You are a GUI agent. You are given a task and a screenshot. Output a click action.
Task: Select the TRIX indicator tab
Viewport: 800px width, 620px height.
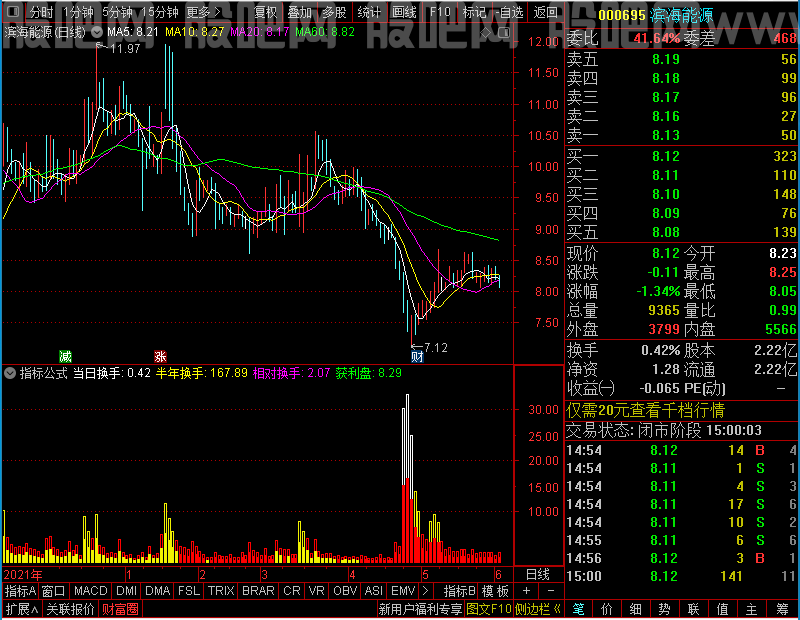[x=221, y=591]
